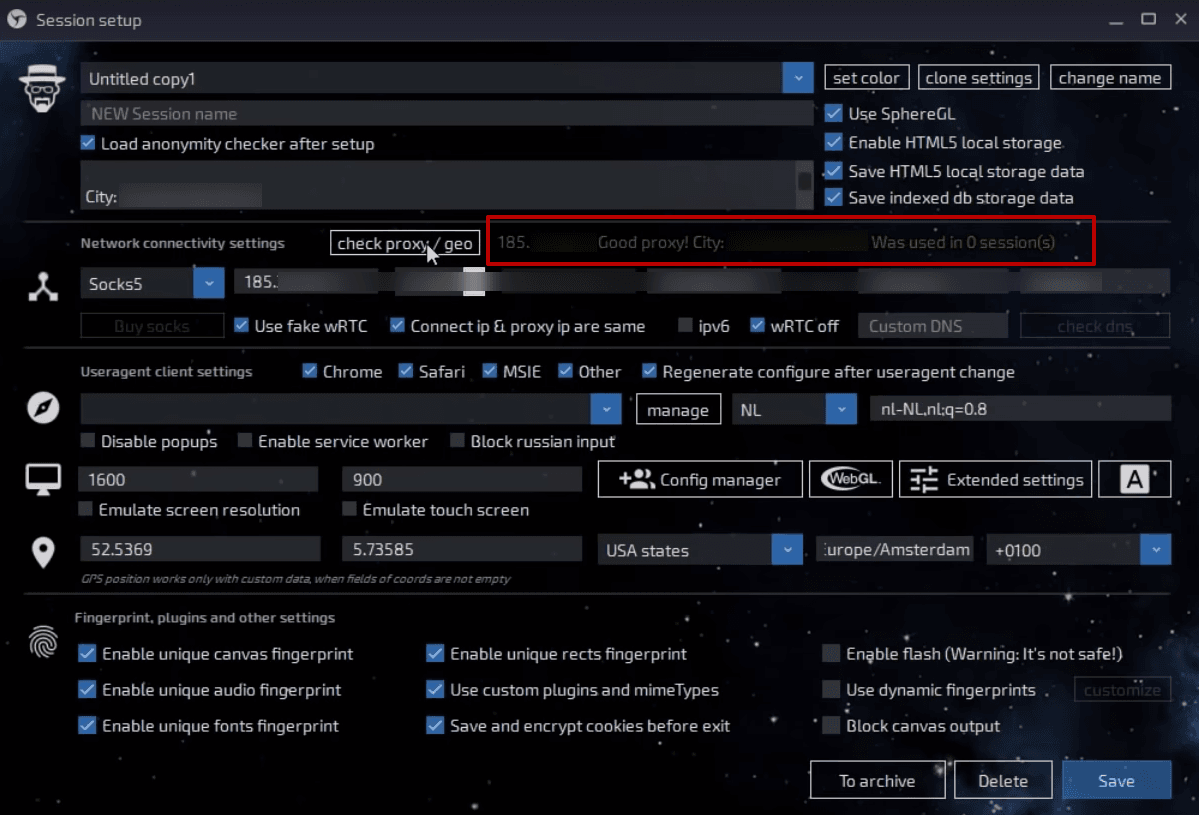Toggle Enable HTML5 local storage
The image size is (1199, 815).
pyautogui.click(x=833, y=142)
